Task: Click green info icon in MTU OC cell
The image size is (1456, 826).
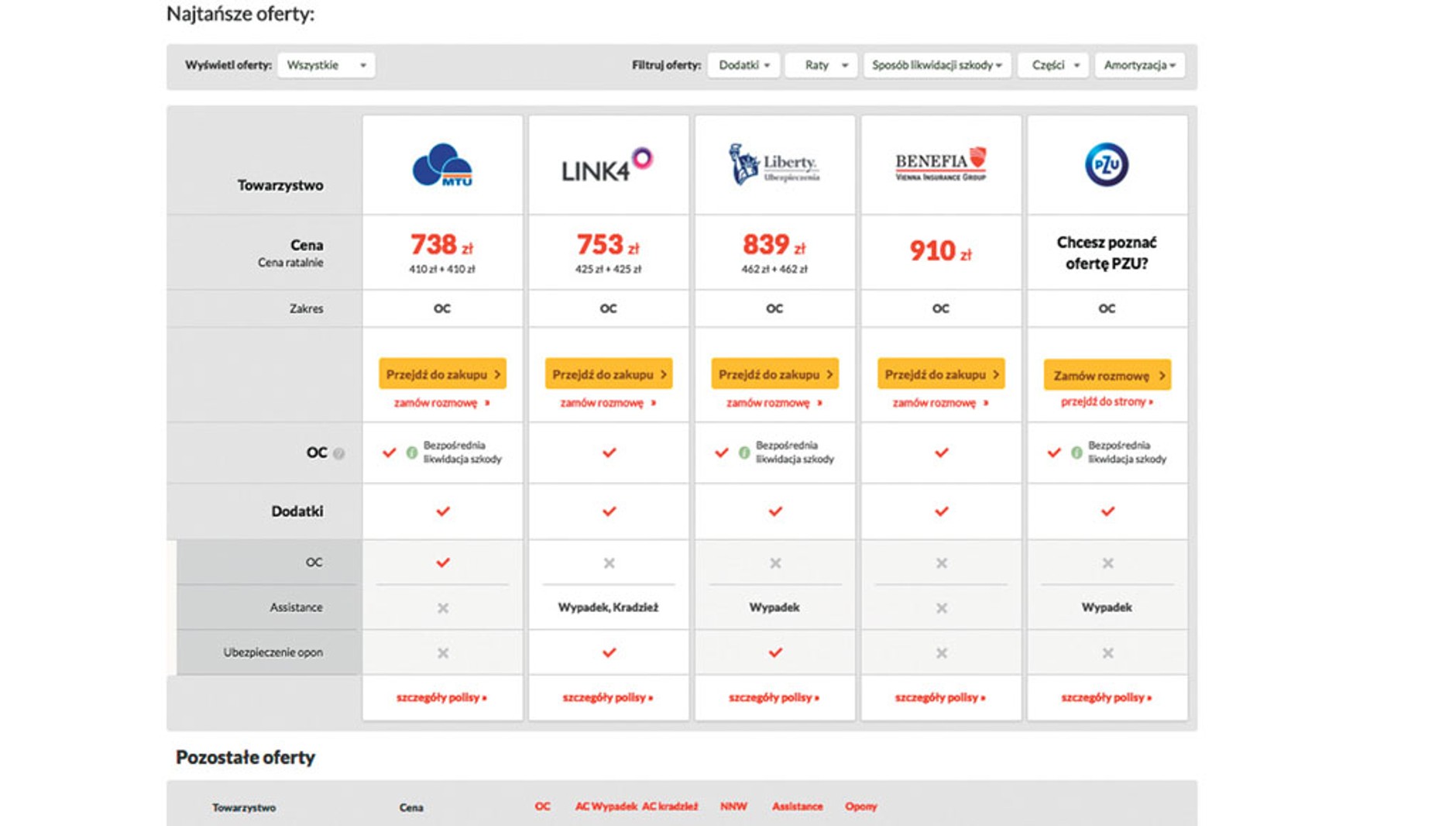Action: tap(412, 453)
